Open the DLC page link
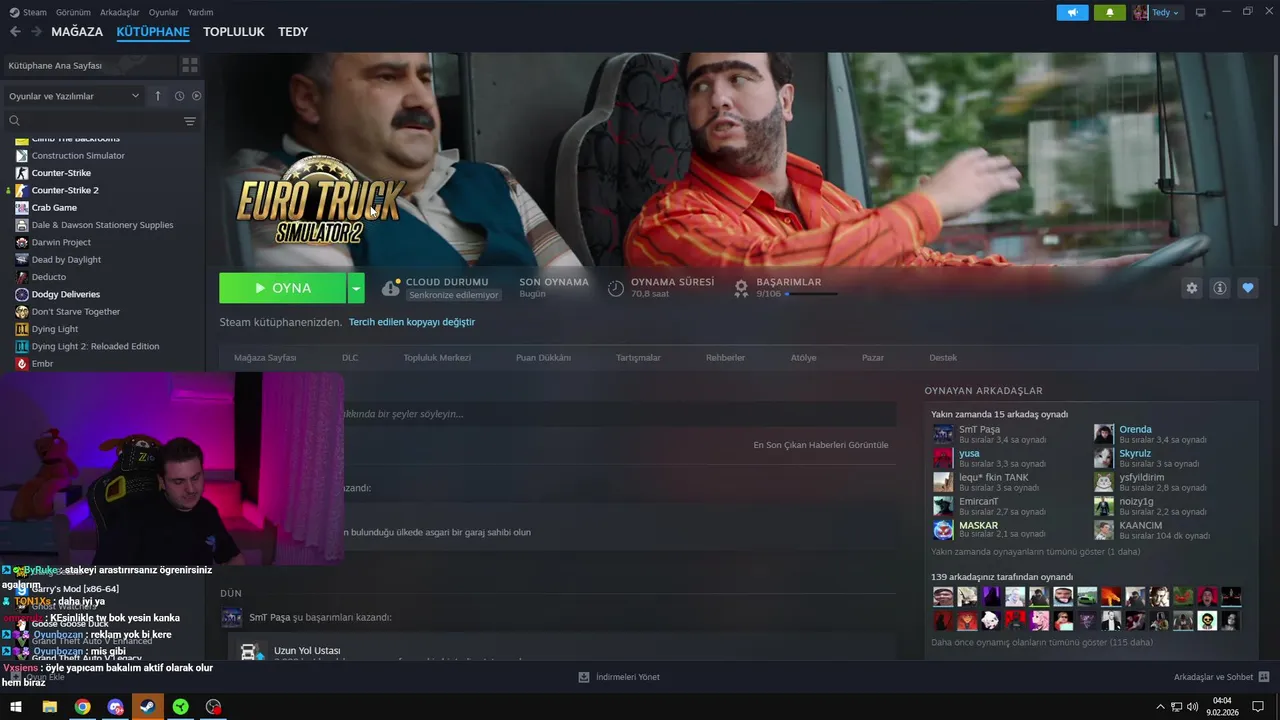 click(350, 358)
